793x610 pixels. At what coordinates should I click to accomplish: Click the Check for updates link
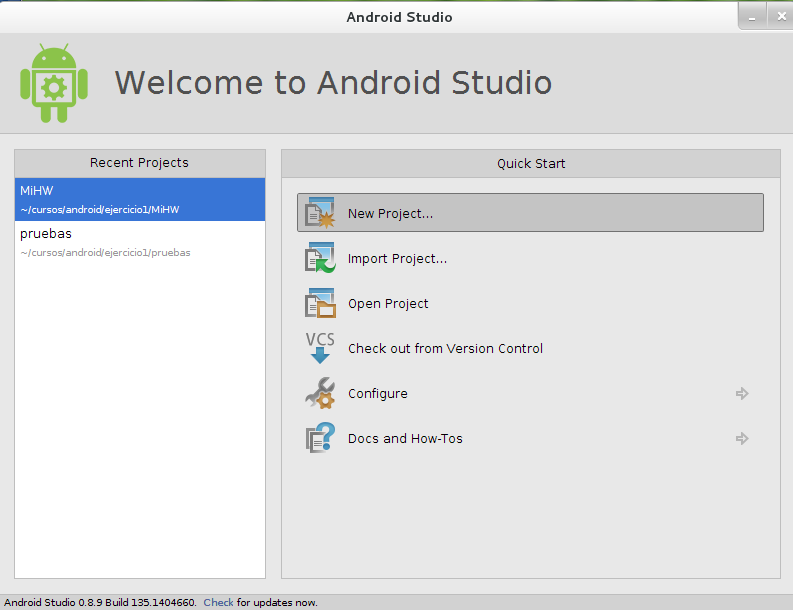pos(218,602)
